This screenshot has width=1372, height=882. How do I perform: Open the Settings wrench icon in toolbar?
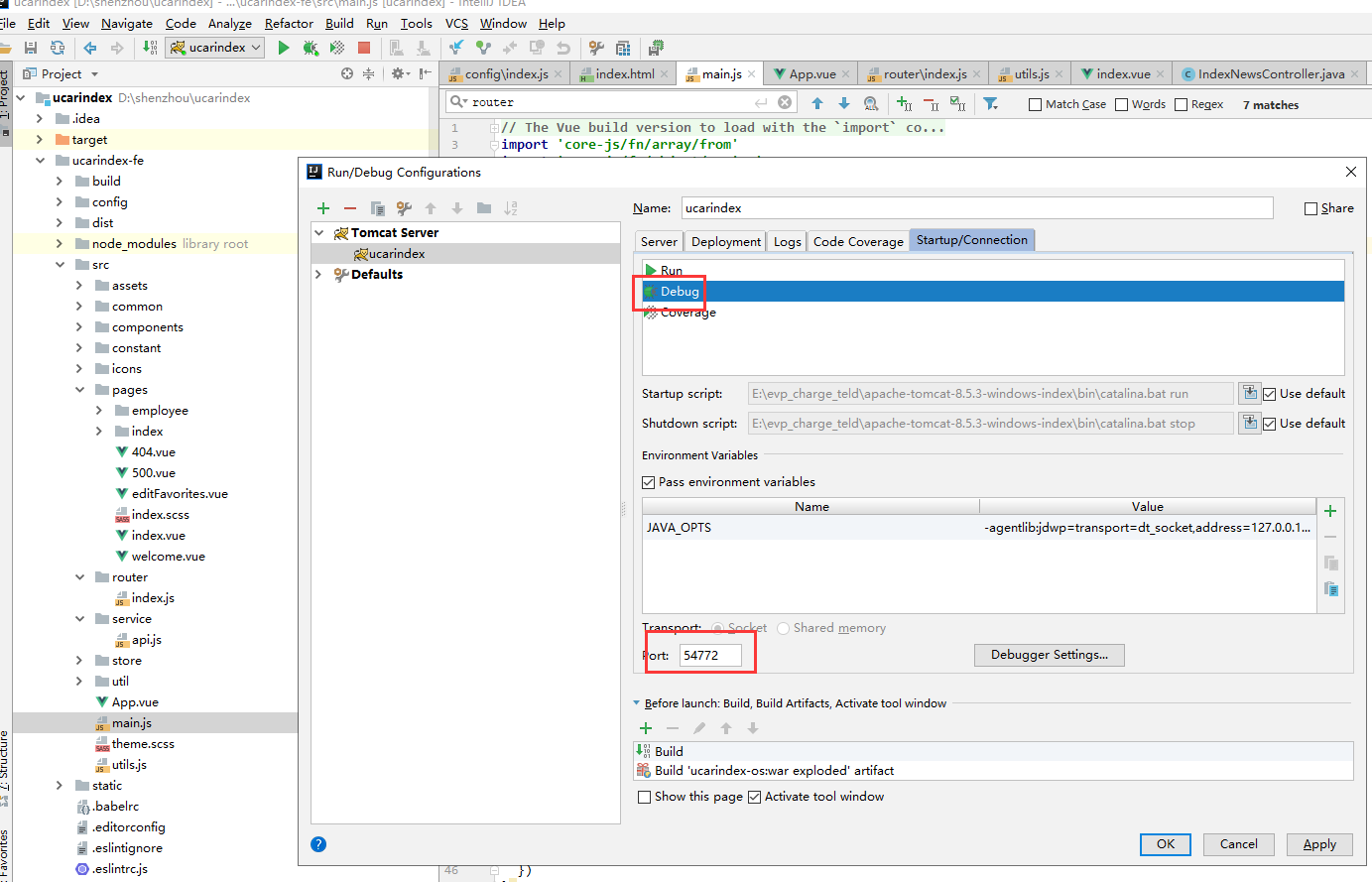tap(596, 48)
